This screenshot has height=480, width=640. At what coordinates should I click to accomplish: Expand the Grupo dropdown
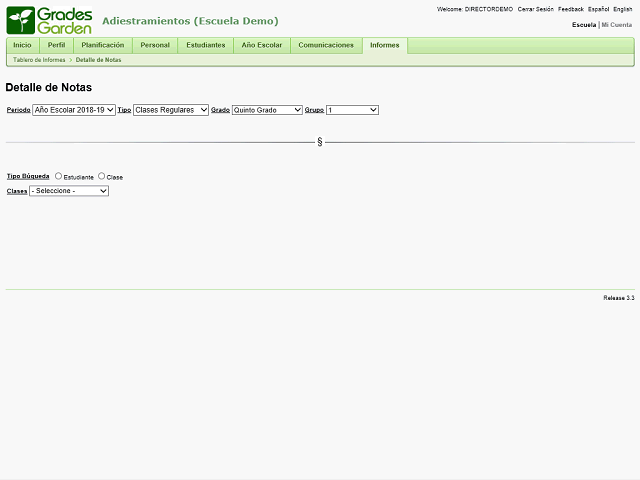(x=352, y=110)
